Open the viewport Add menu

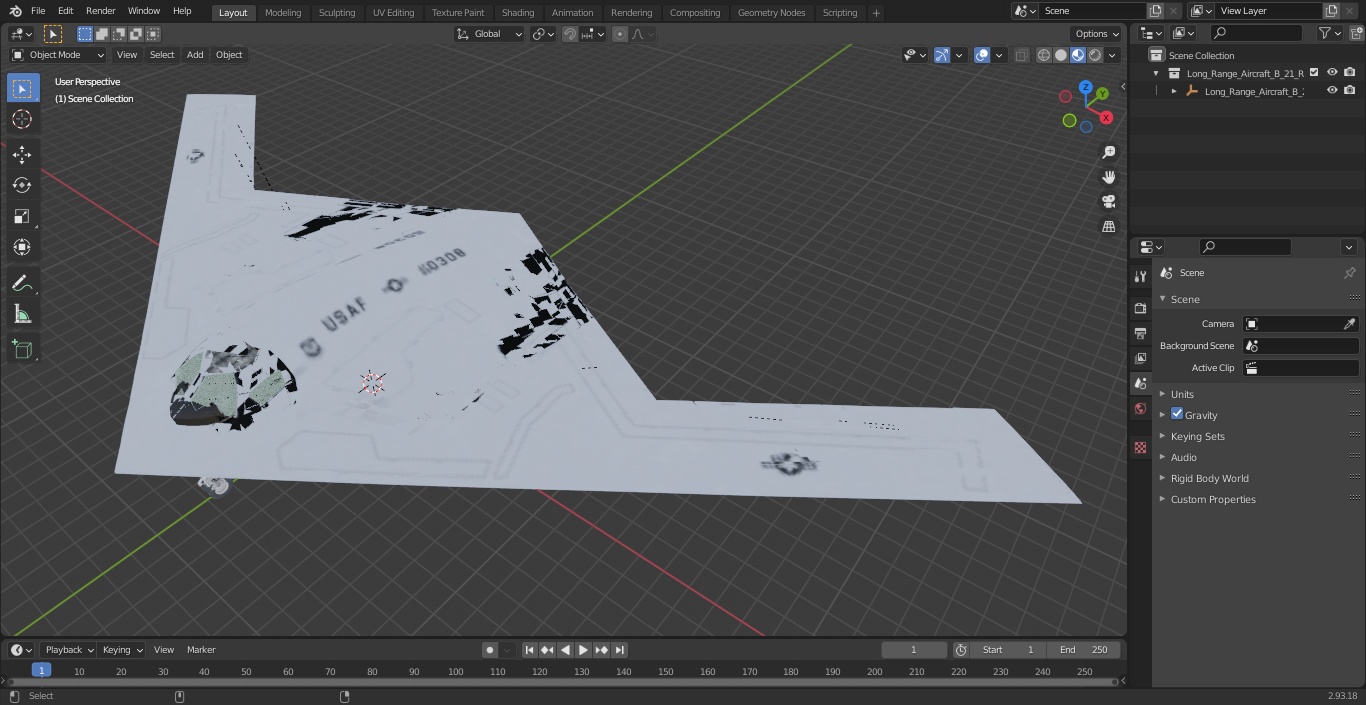195,55
